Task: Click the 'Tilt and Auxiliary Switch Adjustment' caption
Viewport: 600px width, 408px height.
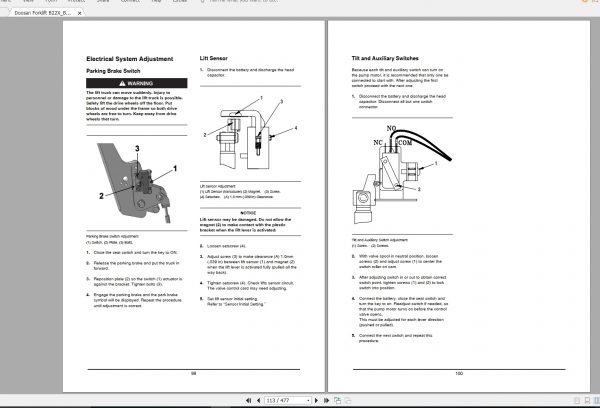Action: coord(380,240)
